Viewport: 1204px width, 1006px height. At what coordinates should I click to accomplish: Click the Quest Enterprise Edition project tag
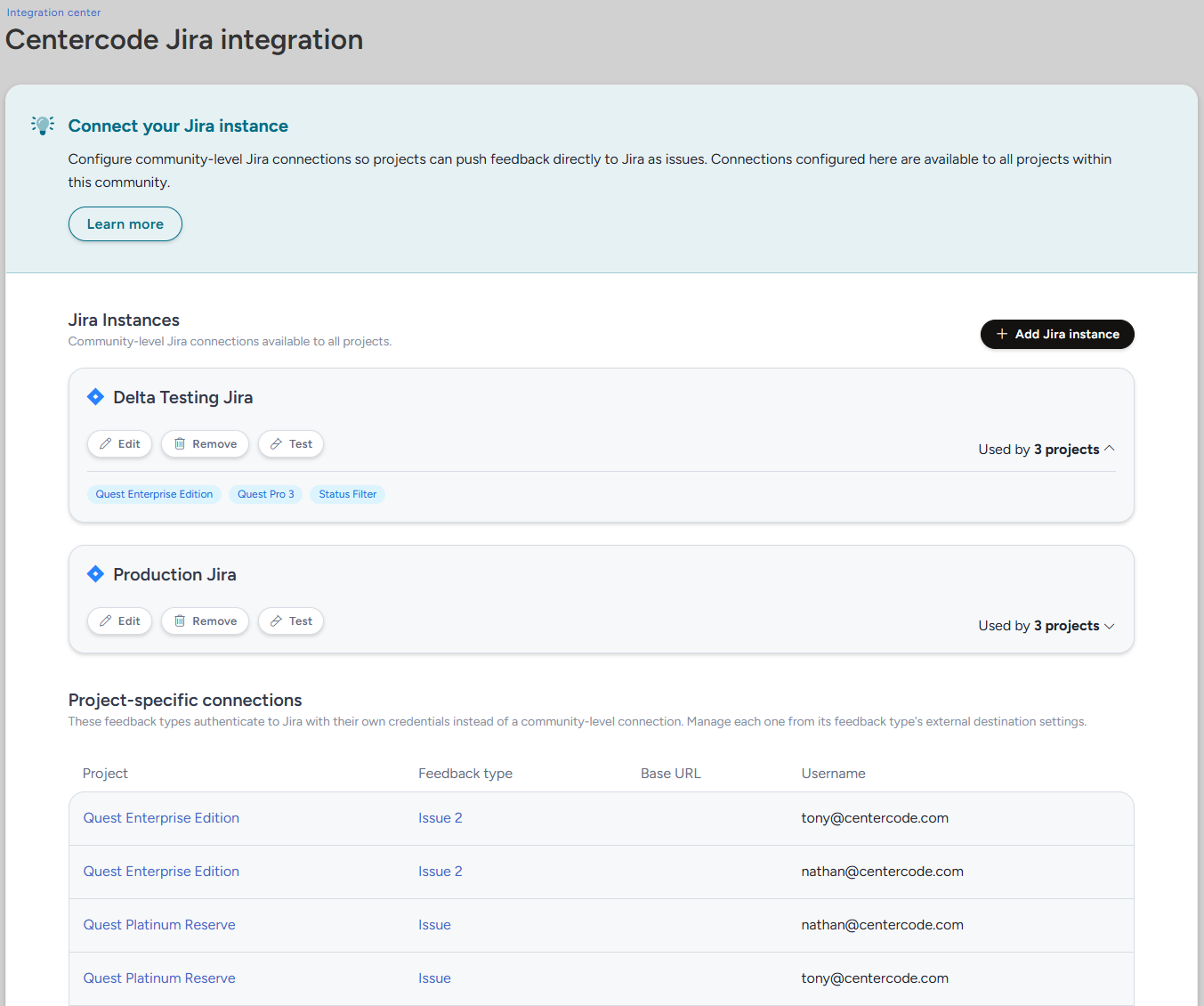point(154,494)
